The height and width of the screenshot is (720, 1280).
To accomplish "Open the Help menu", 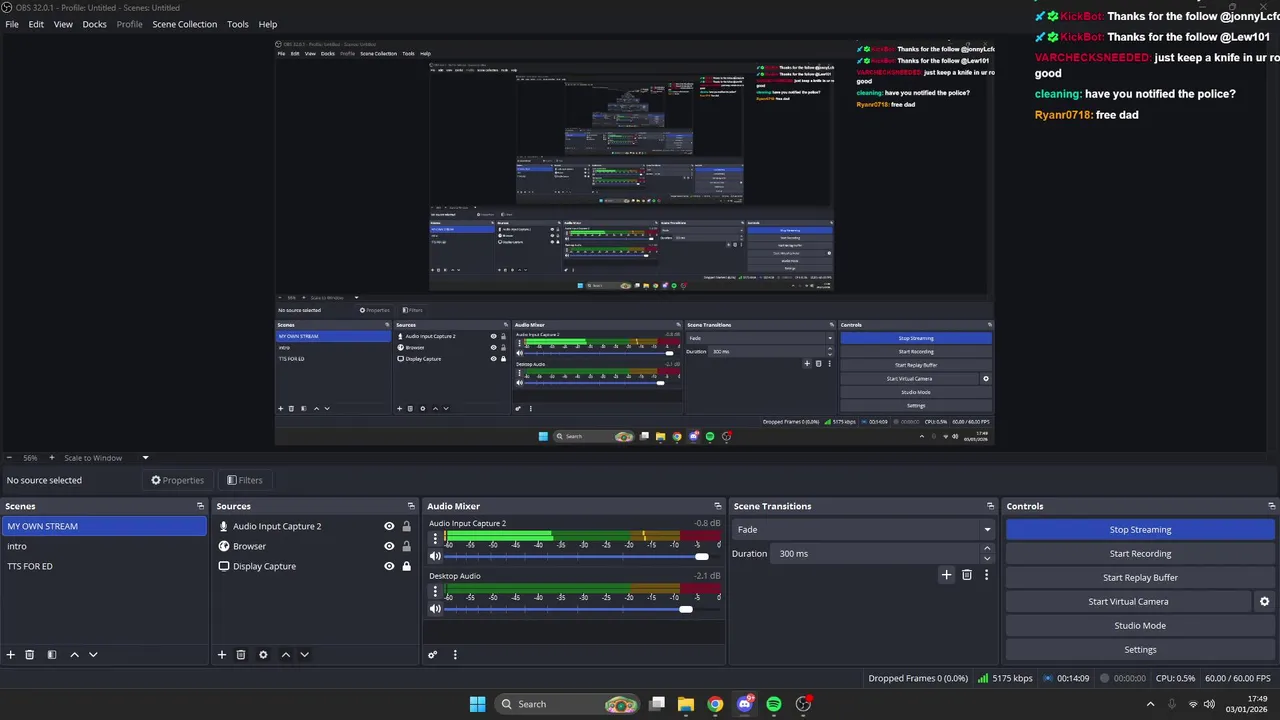I will point(268,24).
